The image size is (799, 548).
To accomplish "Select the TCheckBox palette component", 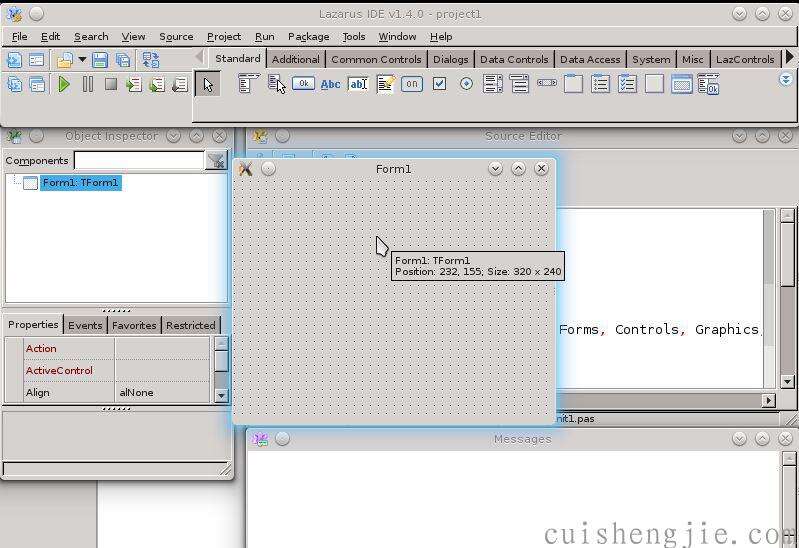I will (439, 85).
